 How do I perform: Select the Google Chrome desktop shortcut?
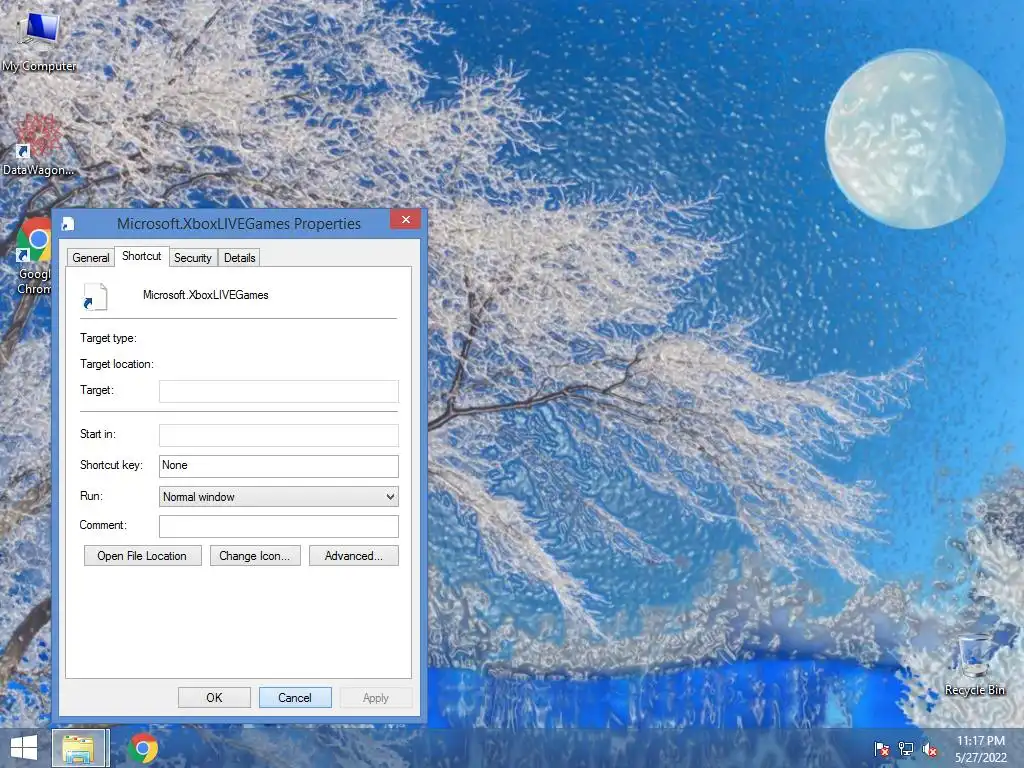(33, 257)
